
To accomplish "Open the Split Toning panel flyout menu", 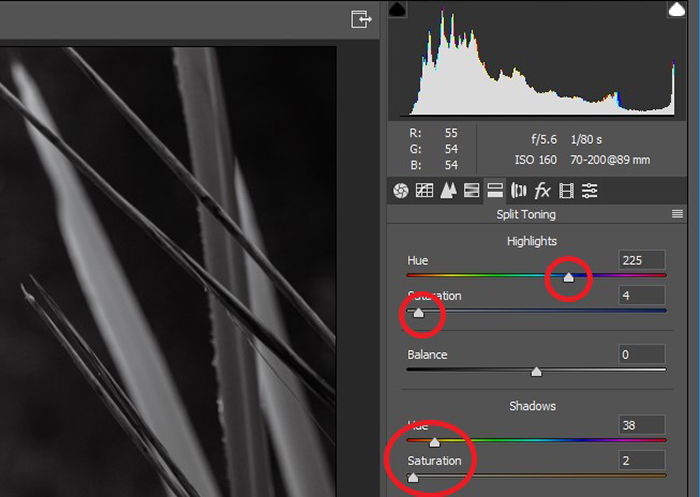I will pos(677,214).
